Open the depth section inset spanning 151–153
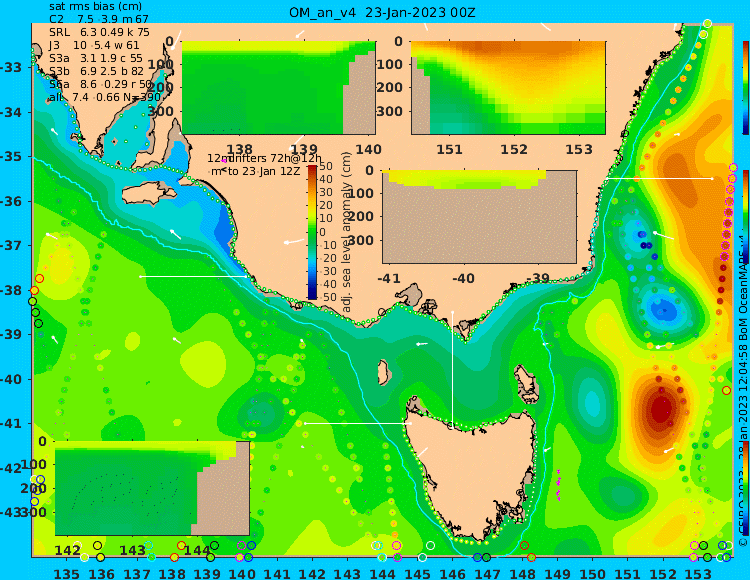Image resolution: width=750 pixels, height=580 pixels. point(508,88)
